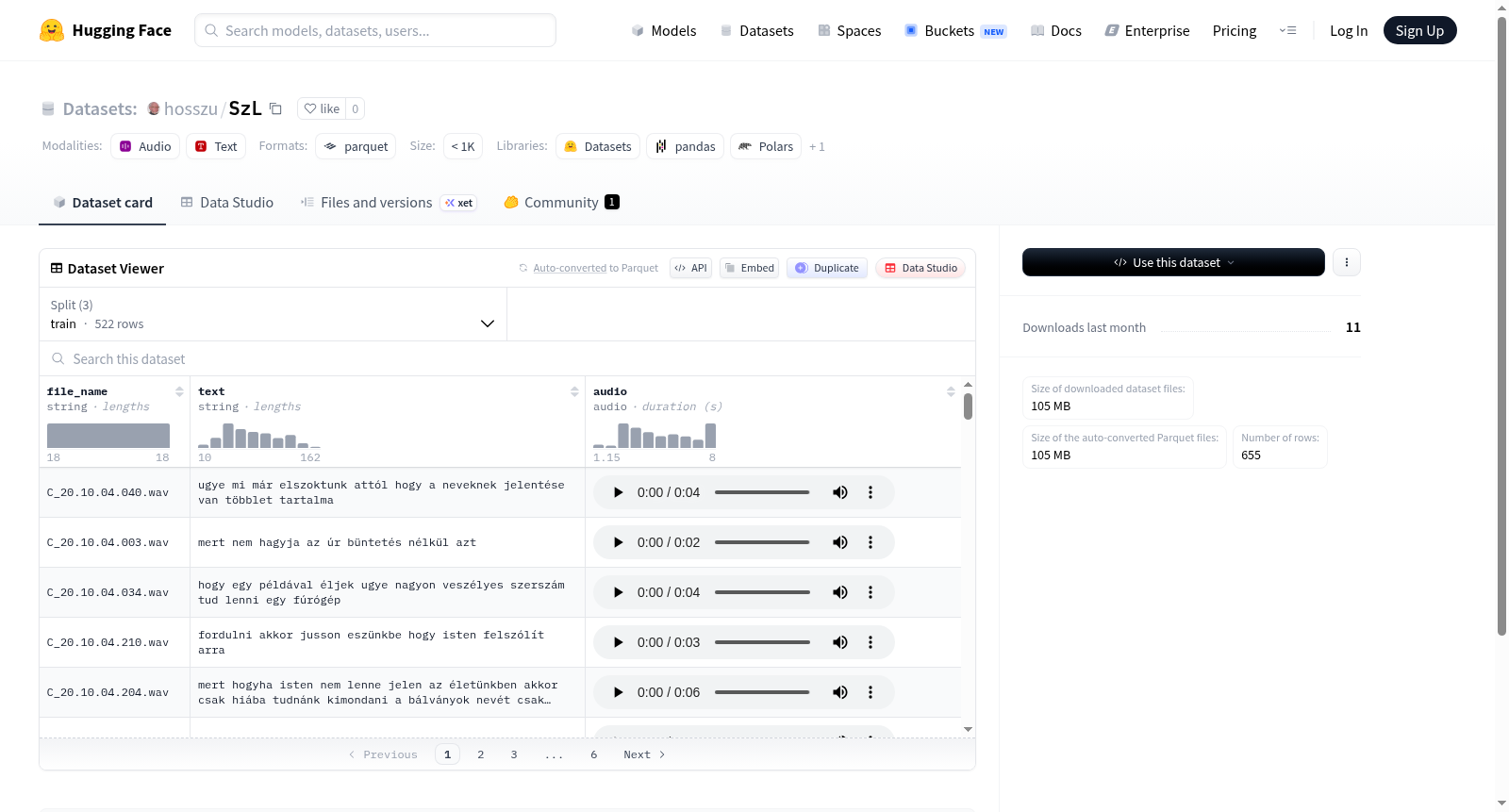Go to page 2 of the dataset
Image resolution: width=1509 pixels, height=812 pixels.
tap(481, 754)
